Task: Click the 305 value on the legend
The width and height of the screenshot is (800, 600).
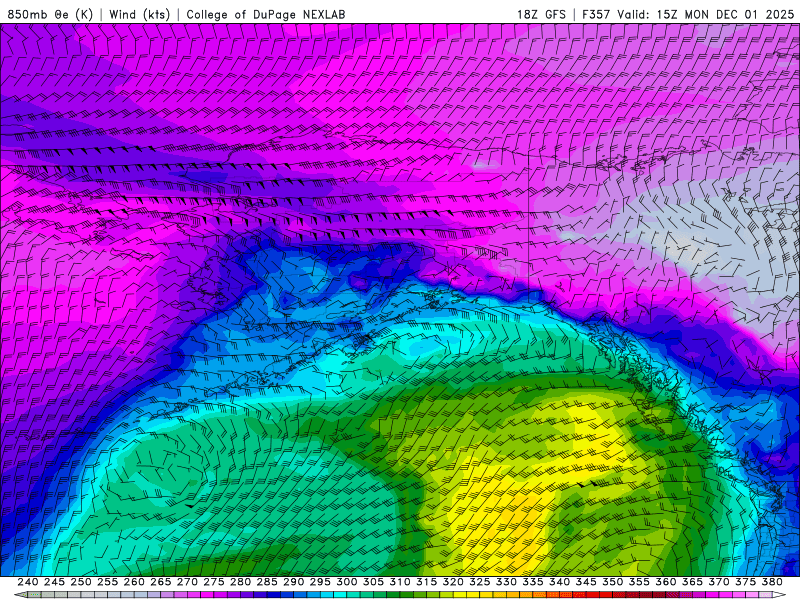Action: [373, 582]
